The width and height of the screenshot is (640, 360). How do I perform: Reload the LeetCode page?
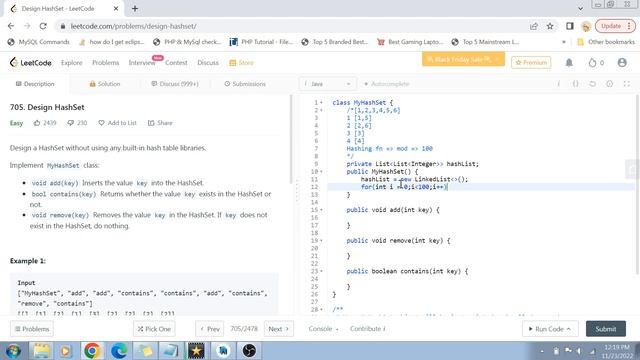coord(43,26)
